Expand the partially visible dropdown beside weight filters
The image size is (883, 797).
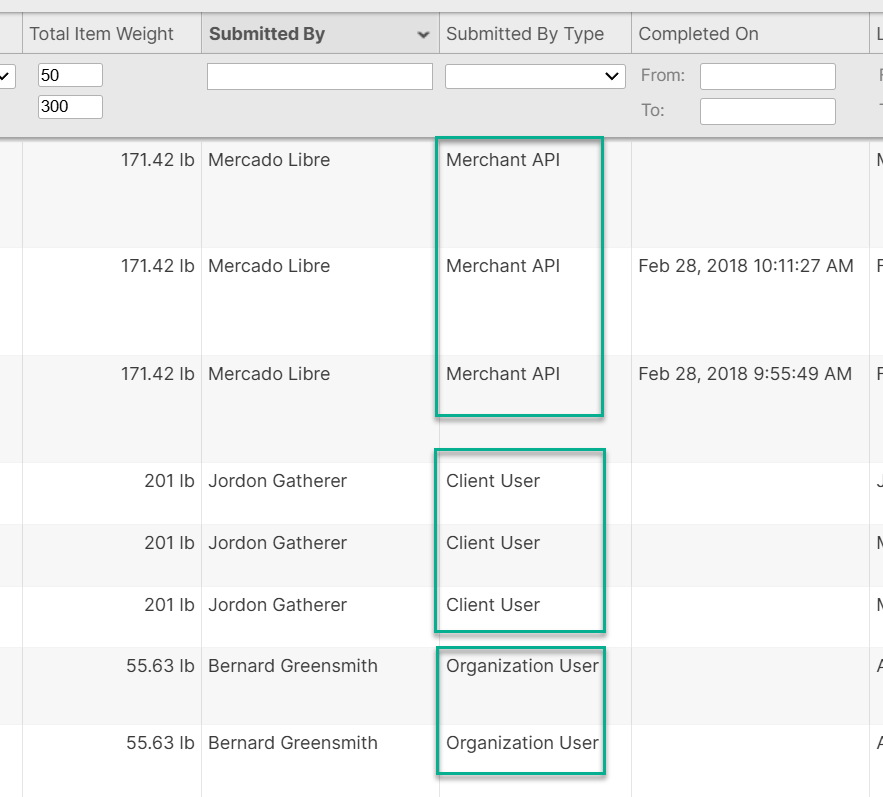tap(7, 76)
